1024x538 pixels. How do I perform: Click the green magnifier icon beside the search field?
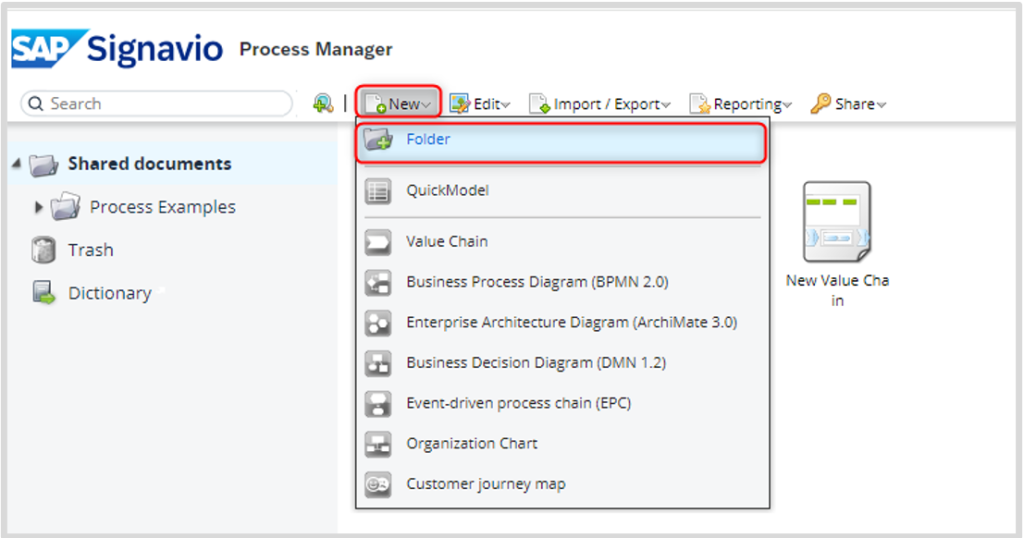(323, 103)
